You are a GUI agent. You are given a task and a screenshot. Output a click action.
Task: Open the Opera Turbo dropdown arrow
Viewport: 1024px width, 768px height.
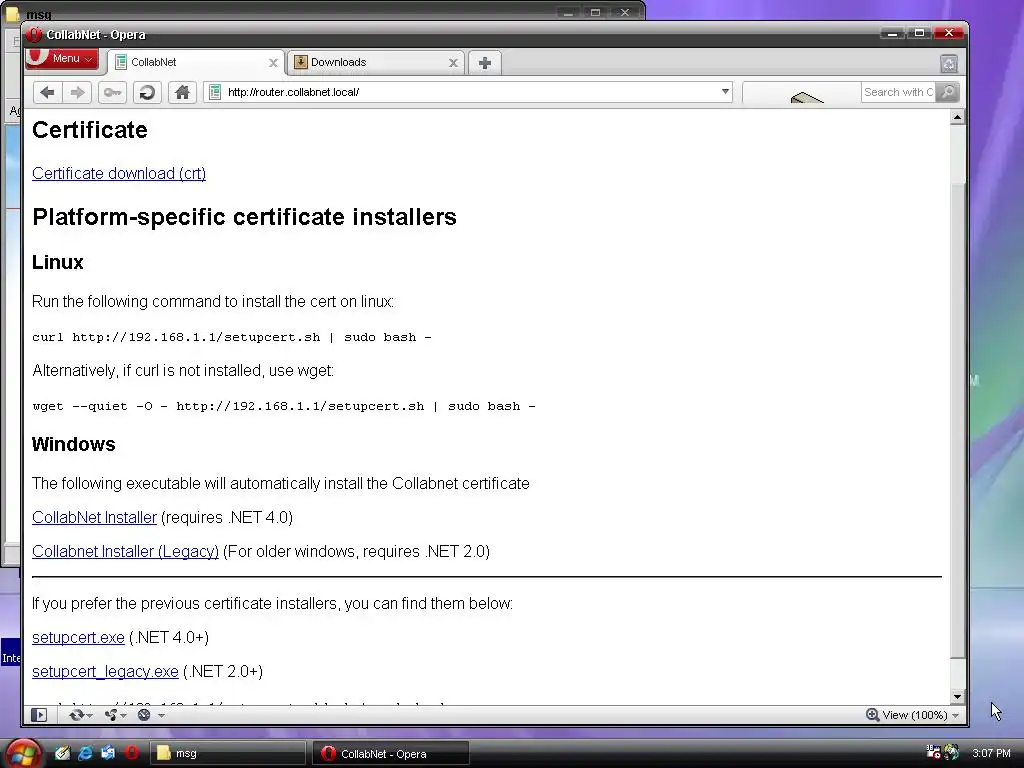tap(161, 716)
